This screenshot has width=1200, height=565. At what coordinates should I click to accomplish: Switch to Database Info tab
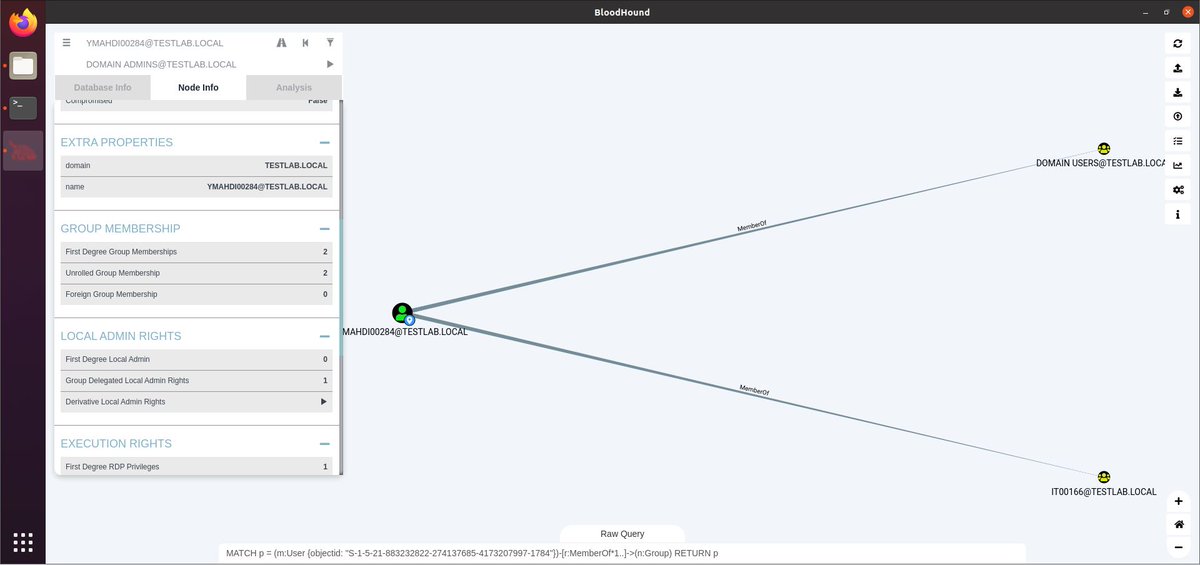tap(102, 88)
